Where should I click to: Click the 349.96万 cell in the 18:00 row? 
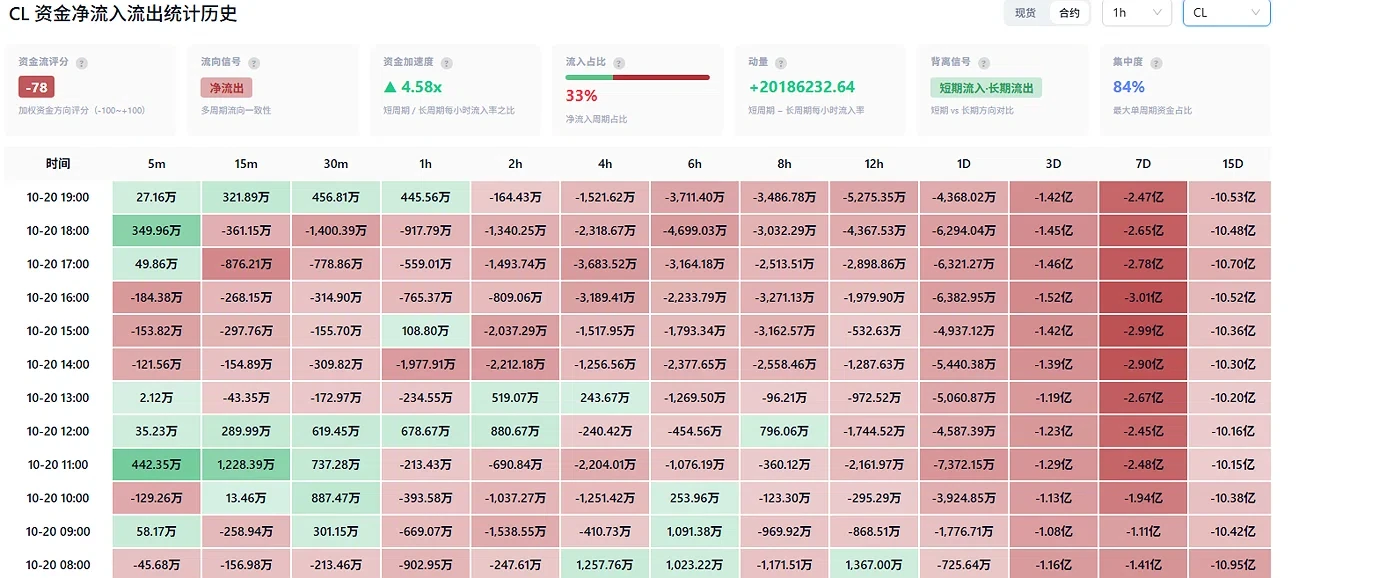(156, 231)
